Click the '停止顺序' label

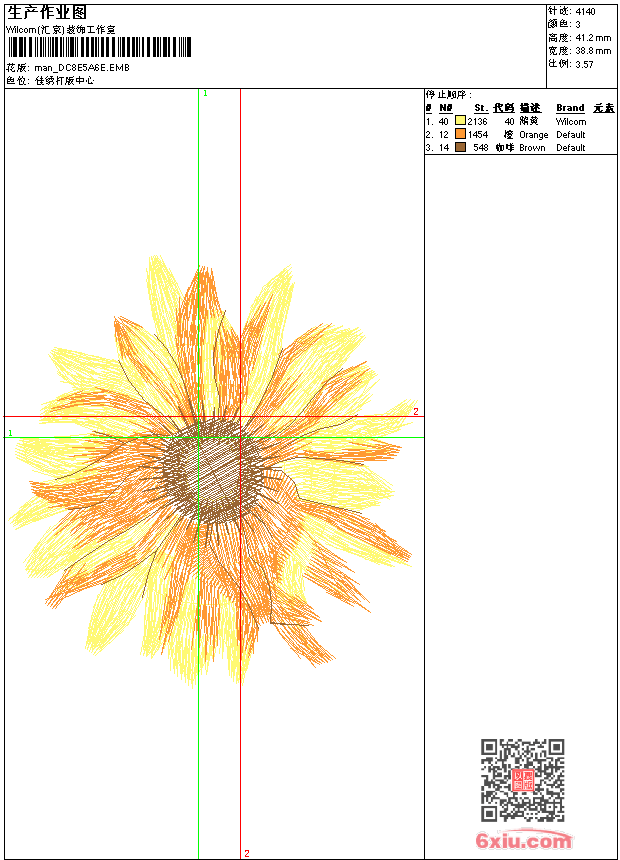point(448,95)
